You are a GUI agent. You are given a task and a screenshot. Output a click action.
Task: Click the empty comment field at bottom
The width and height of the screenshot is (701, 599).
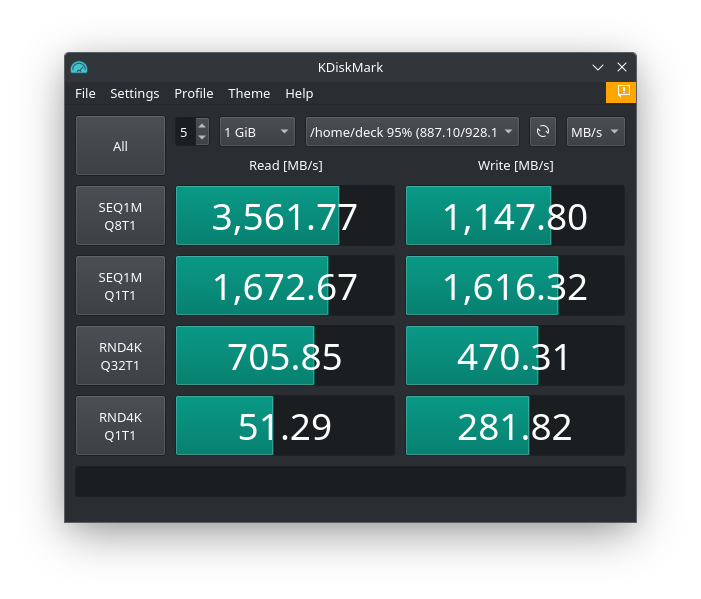(350, 481)
